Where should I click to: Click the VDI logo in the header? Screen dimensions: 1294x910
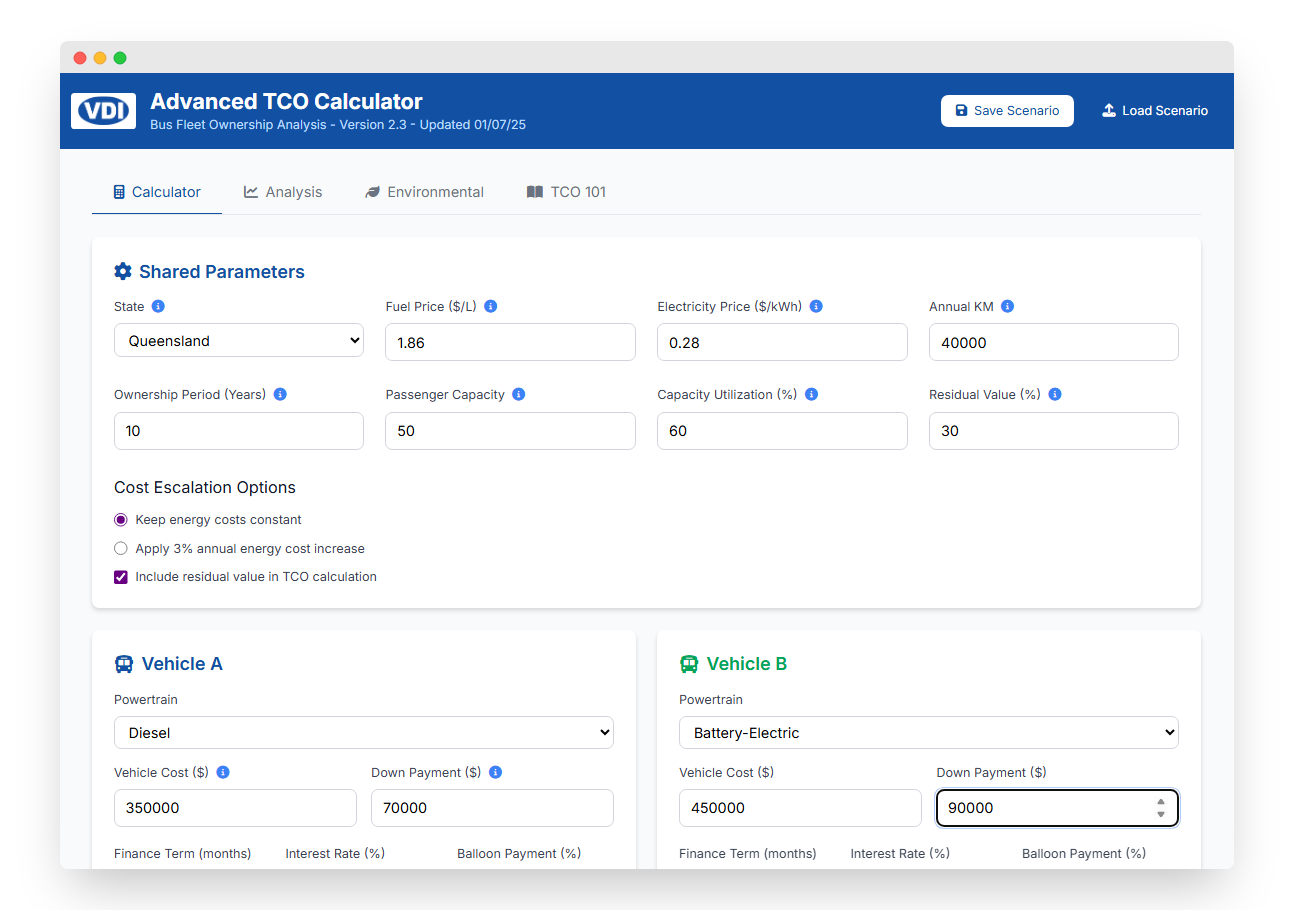pos(103,111)
